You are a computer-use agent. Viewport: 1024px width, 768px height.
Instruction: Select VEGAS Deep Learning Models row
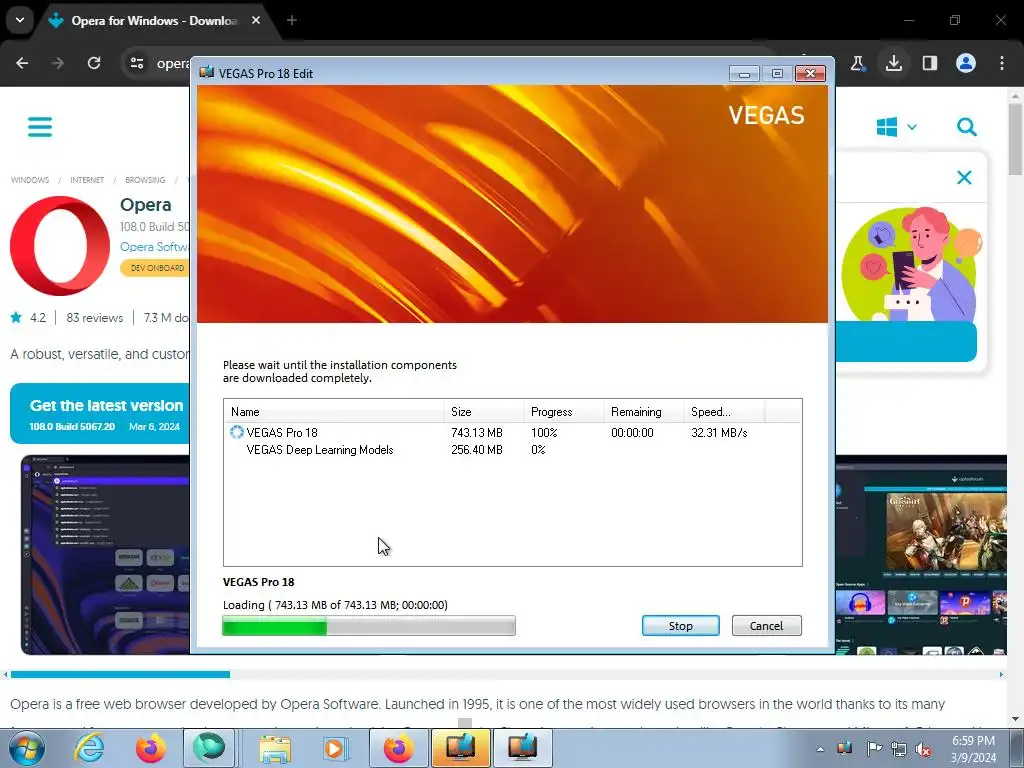(x=513, y=449)
